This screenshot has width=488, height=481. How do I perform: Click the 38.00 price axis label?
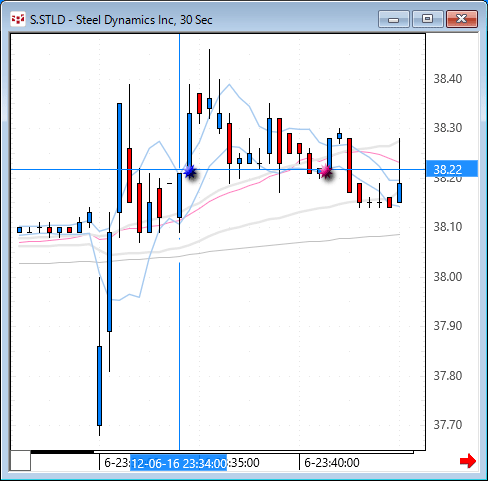click(448, 276)
